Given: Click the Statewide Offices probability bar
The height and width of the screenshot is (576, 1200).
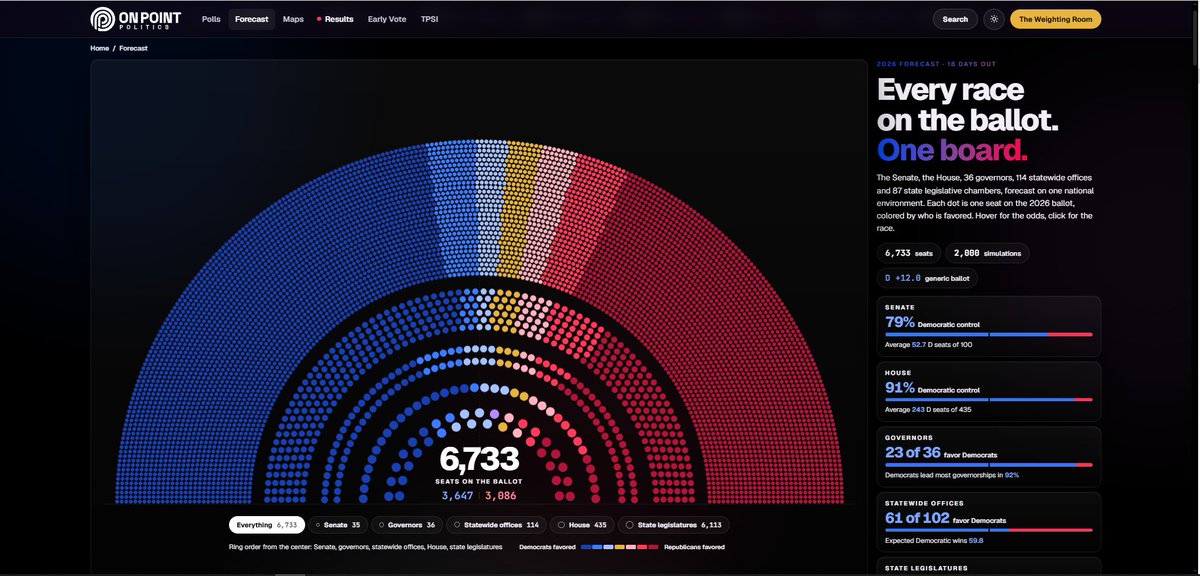Looking at the screenshot, I should (x=989, y=530).
